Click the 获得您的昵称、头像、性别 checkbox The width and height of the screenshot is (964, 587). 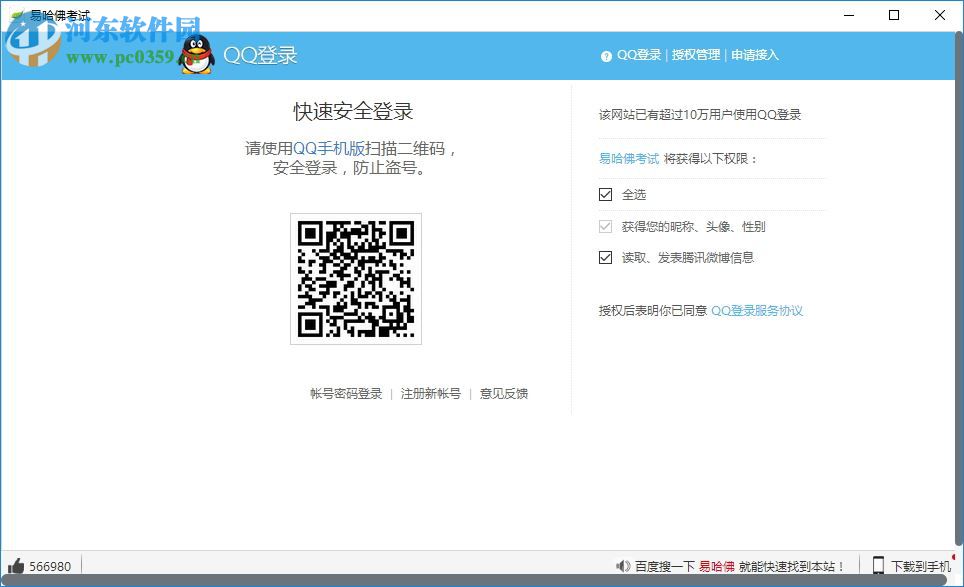click(605, 226)
